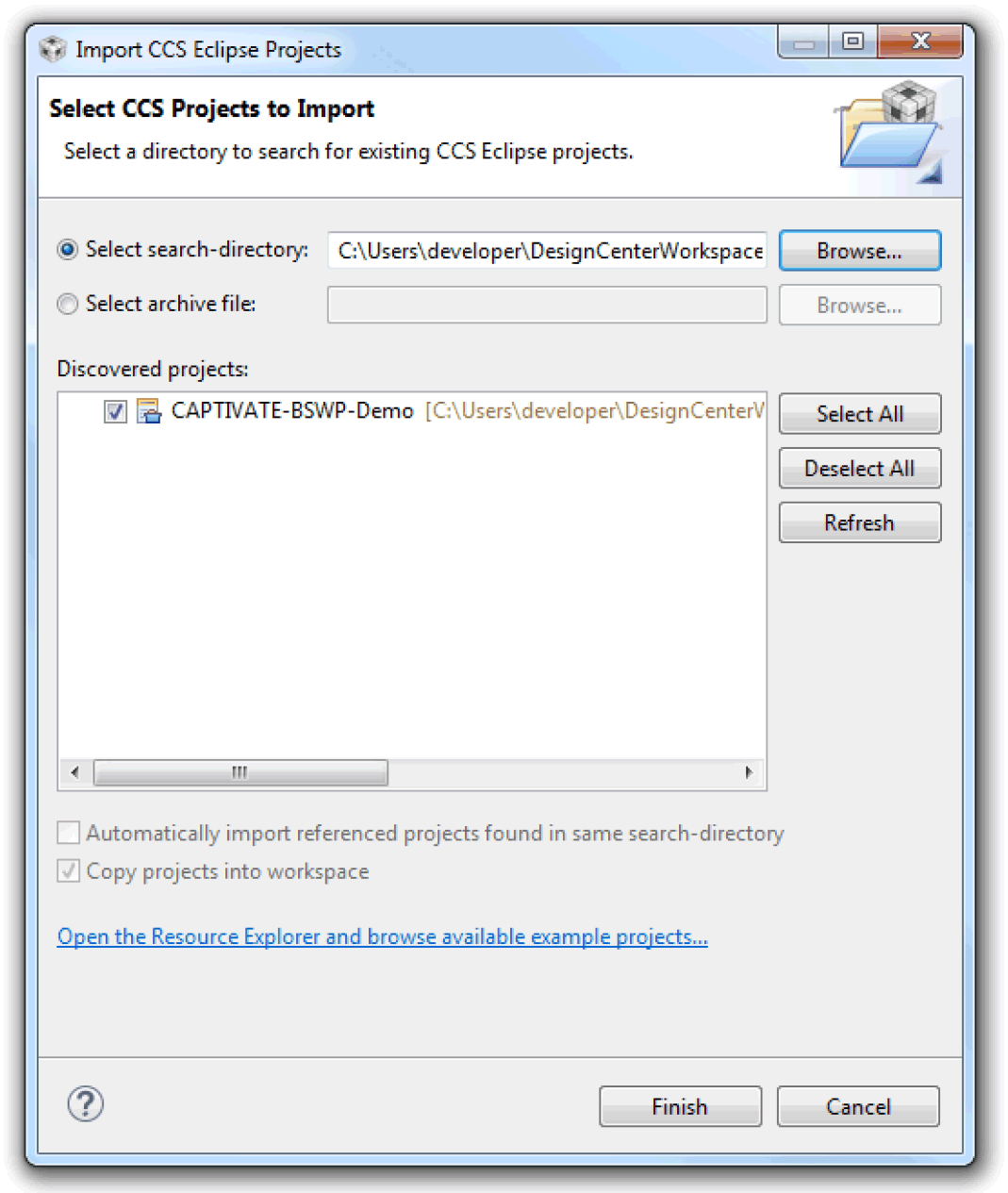Finish the project import

pyautogui.click(x=680, y=1106)
